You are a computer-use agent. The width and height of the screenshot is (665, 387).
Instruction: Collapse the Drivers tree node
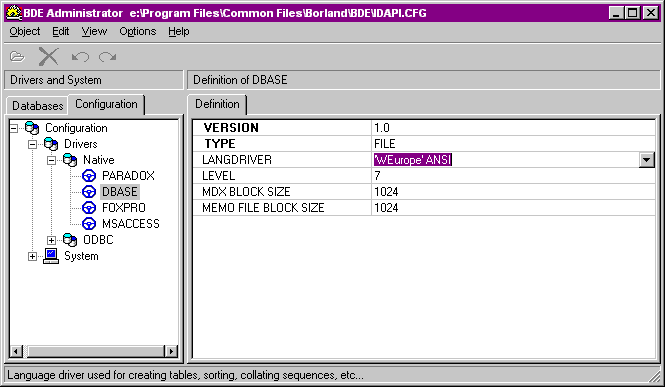33,144
